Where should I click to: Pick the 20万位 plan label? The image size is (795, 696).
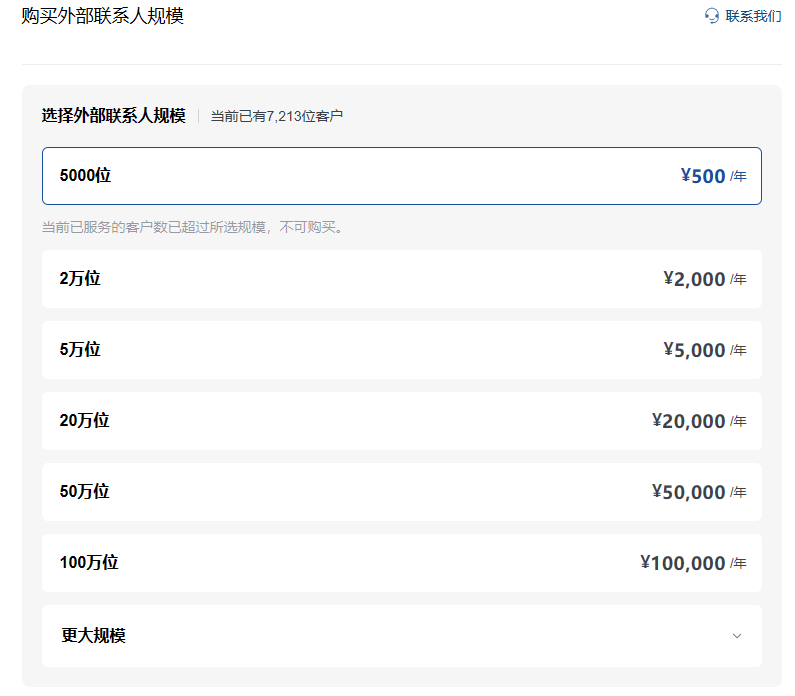[x=84, y=421]
